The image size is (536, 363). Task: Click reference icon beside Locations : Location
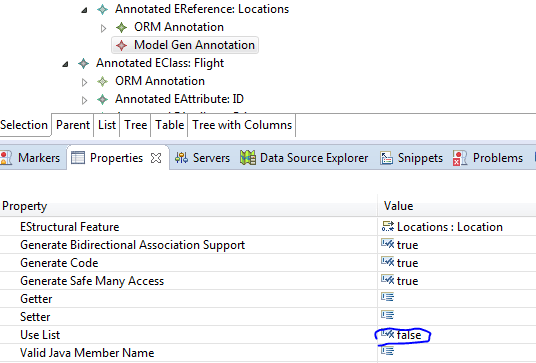pos(388,226)
